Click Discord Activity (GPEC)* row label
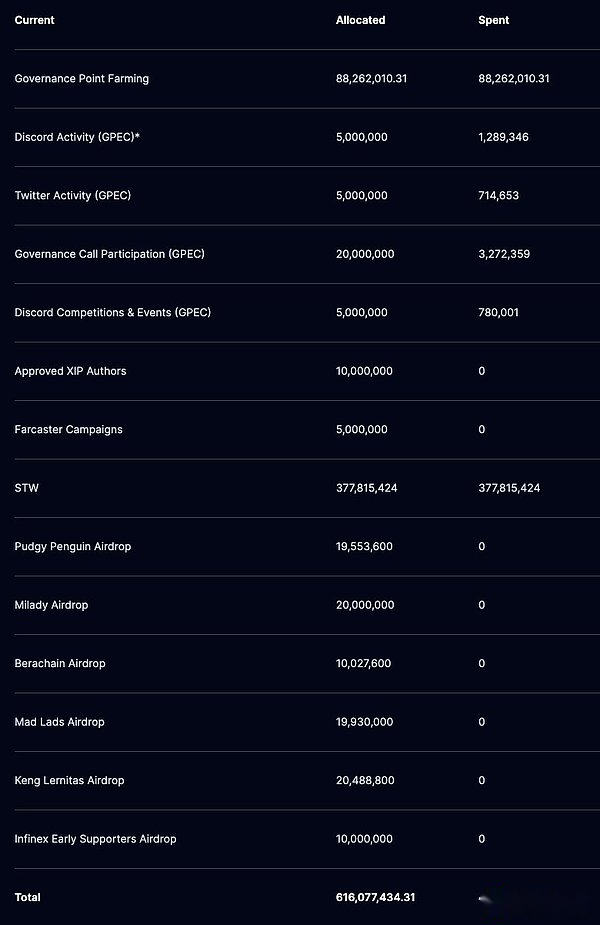This screenshot has height=925, width=600. (77, 137)
